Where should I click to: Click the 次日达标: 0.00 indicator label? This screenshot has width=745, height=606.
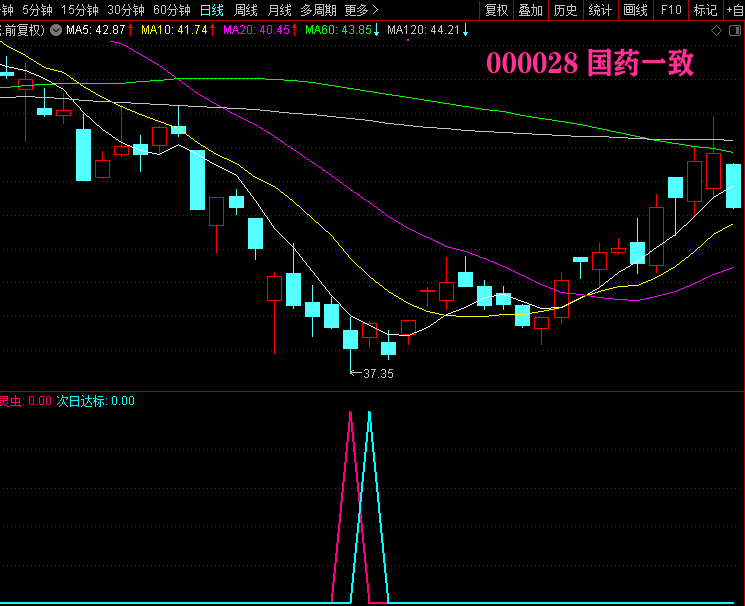[x=96, y=401]
